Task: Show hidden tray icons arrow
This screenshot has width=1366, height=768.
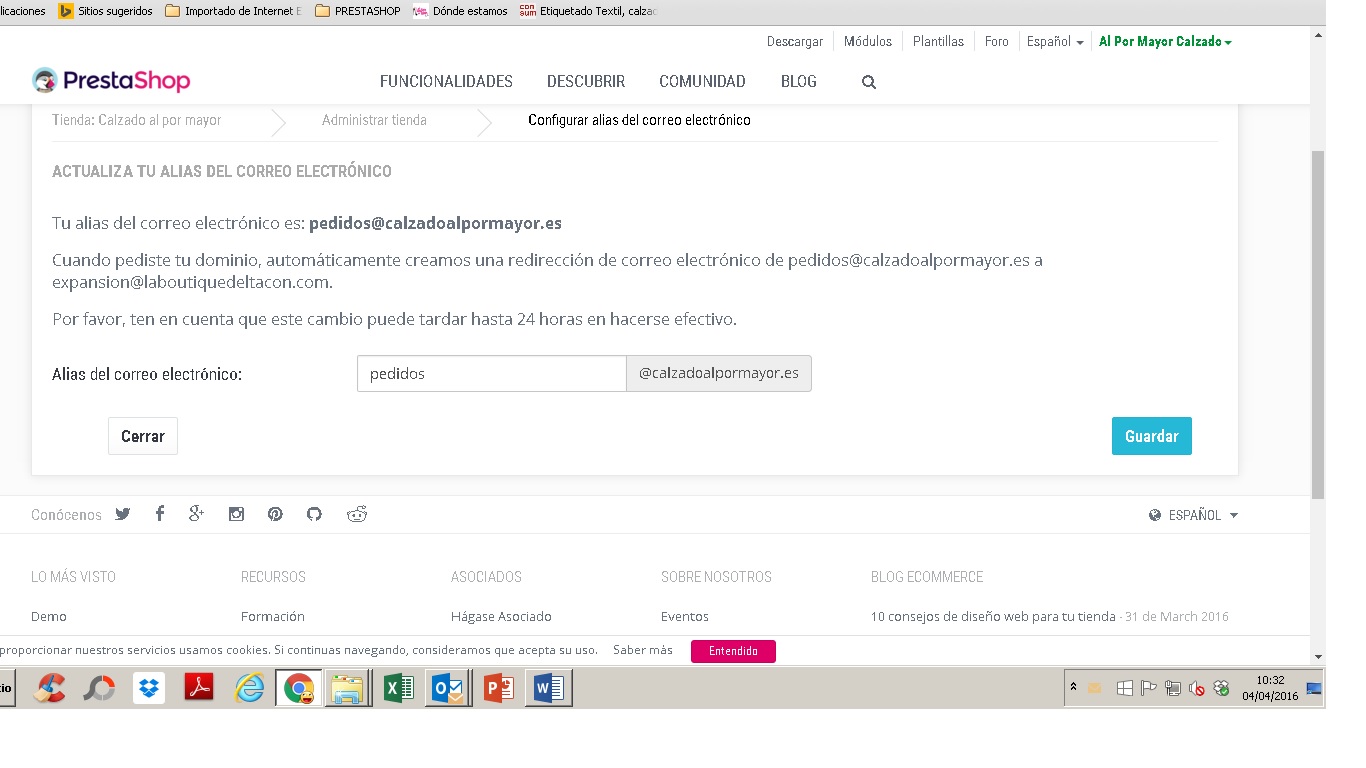Action: 1073,687
